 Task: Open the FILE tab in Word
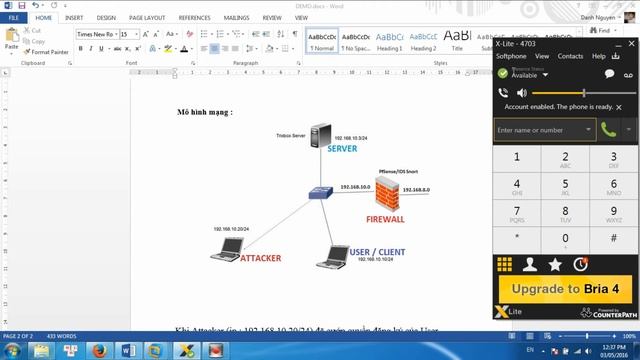point(13,18)
